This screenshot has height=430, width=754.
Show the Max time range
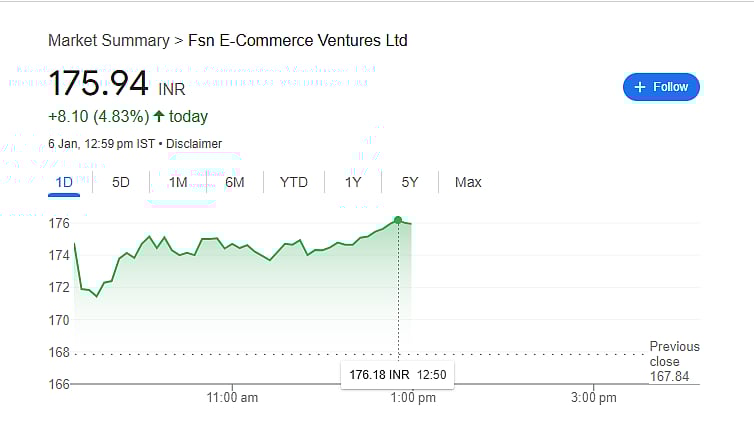tap(468, 182)
